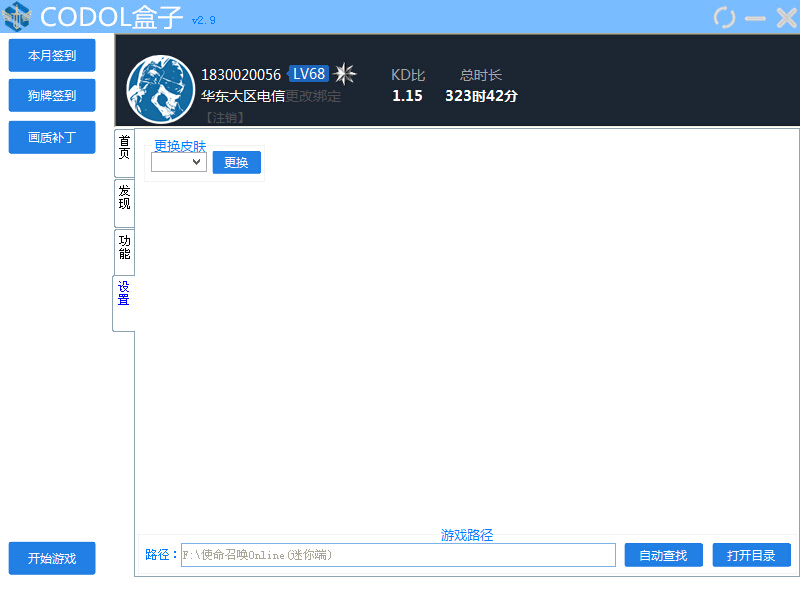The width and height of the screenshot is (800, 600).
Task: Click 开始游戏 to start game
Action: 52,558
